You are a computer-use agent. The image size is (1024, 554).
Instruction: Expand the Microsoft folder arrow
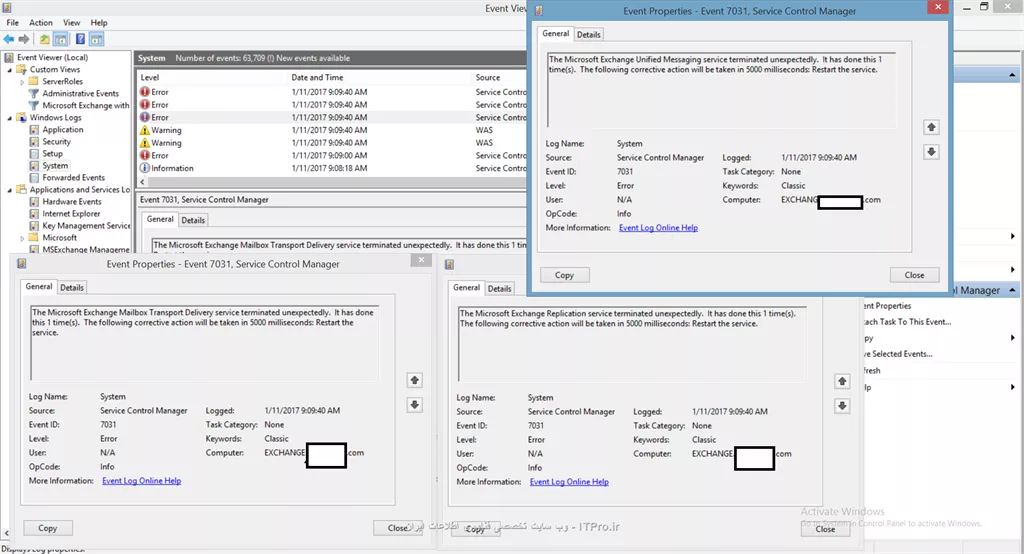[x=22, y=238]
